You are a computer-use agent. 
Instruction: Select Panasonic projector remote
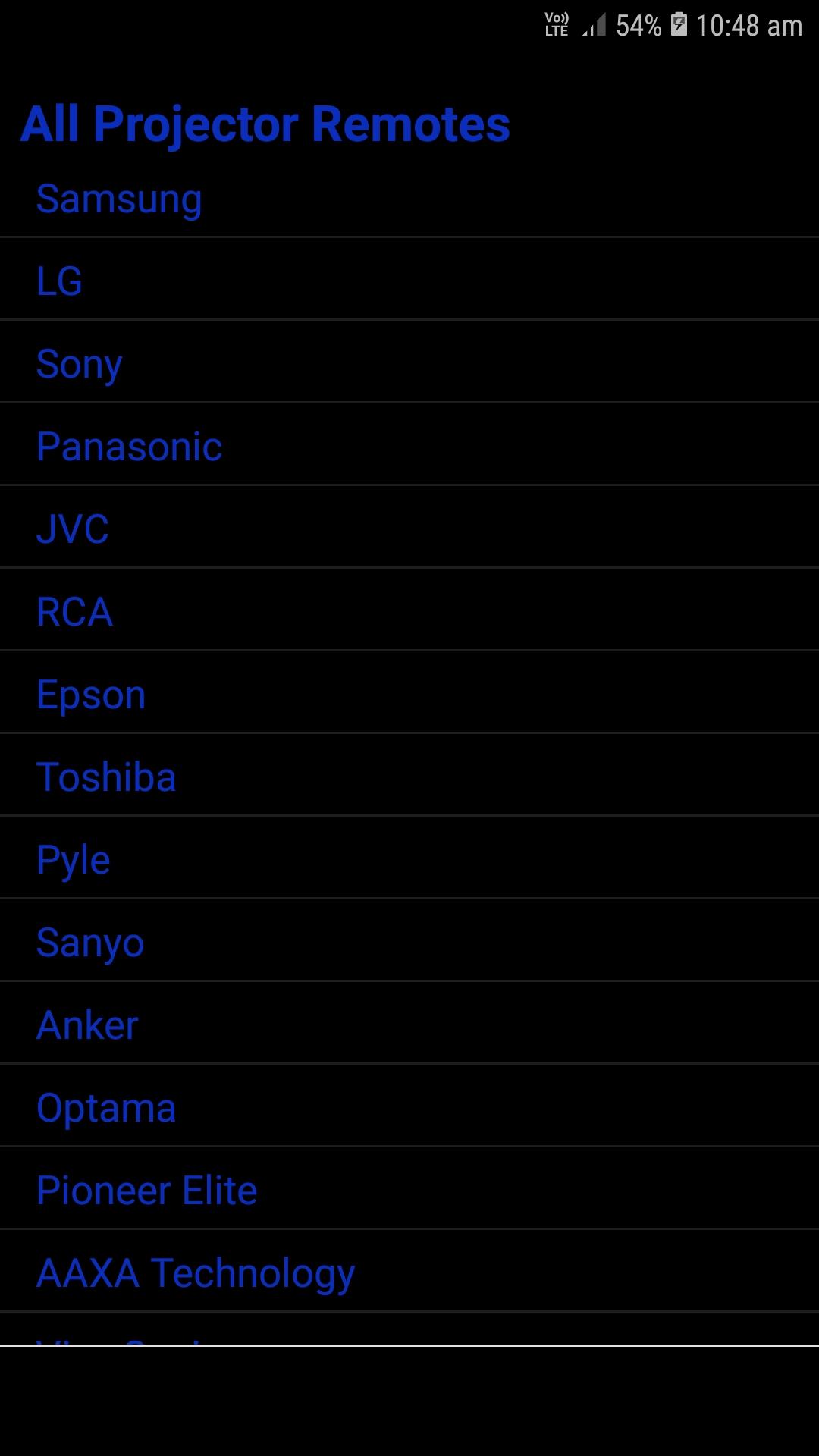[x=409, y=444]
